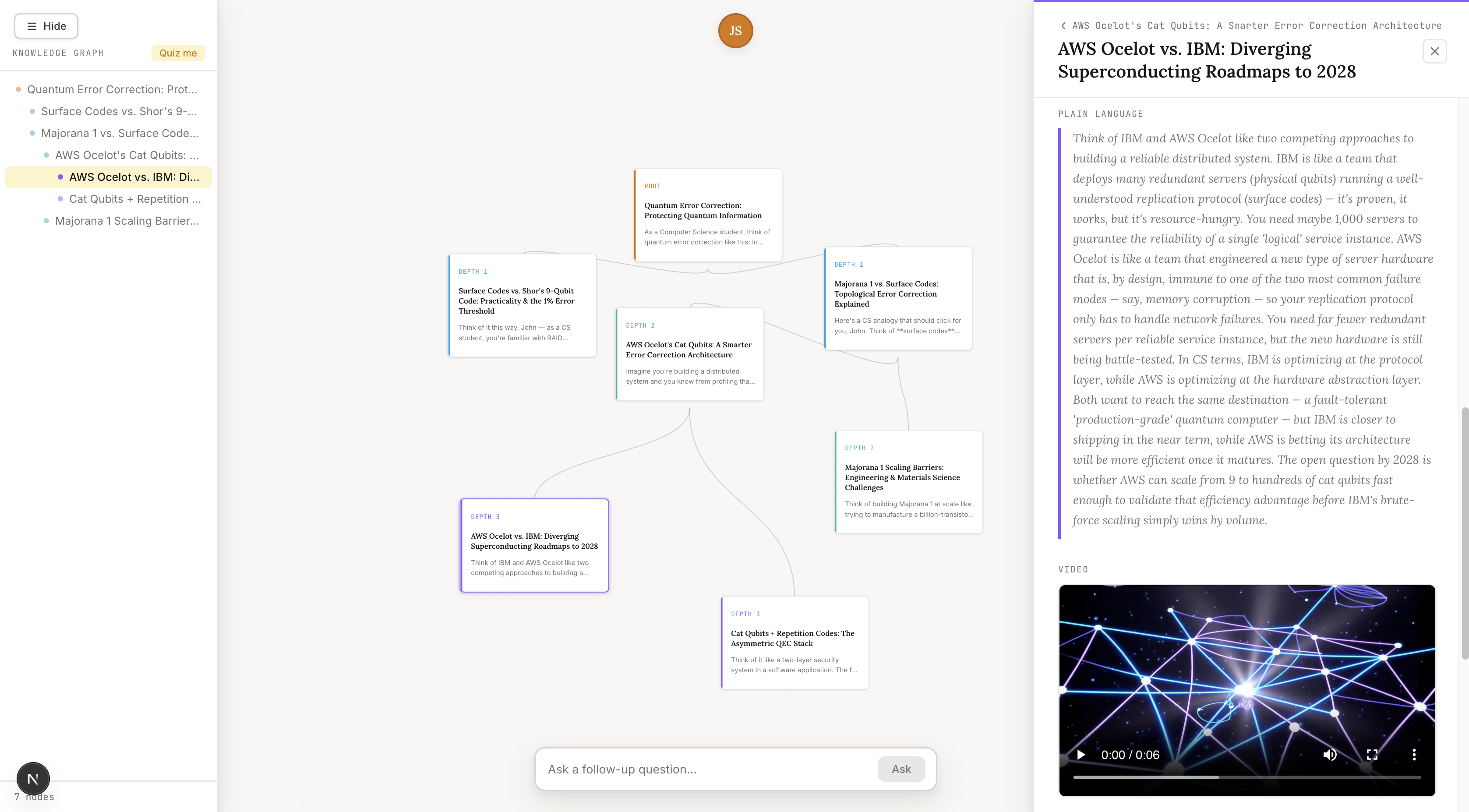Select Surface Codes vs. Shor's 9 tree item
Screen dimensions: 1469x812
click(119, 111)
